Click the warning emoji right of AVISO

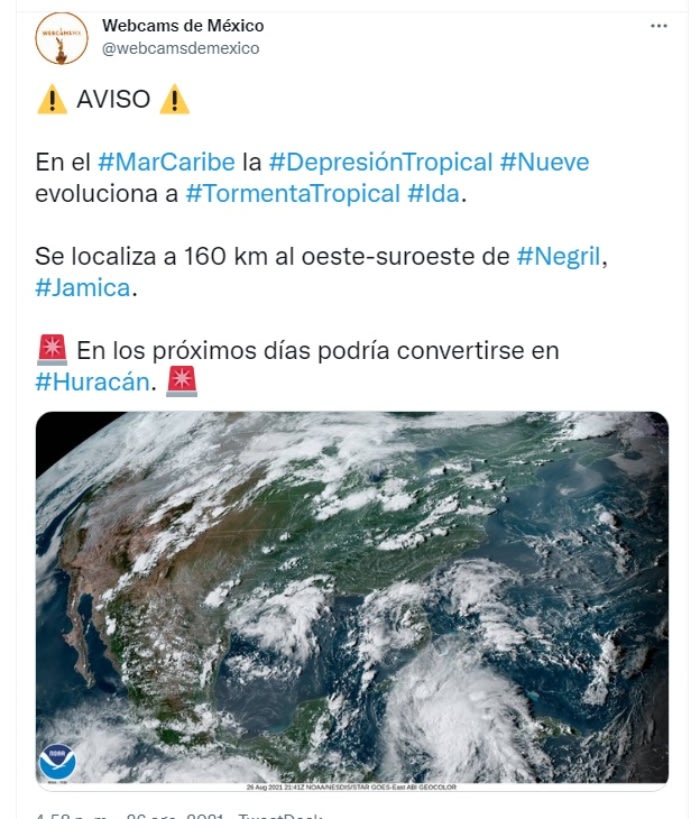[174, 99]
